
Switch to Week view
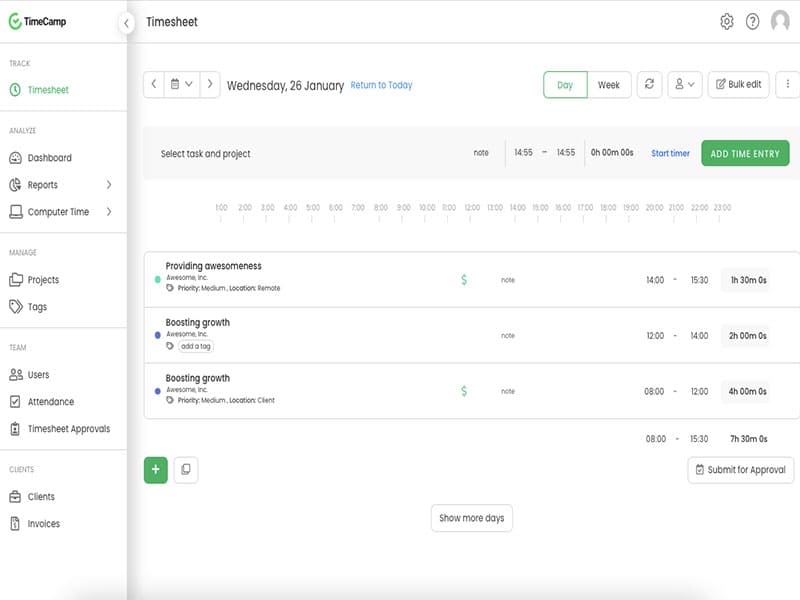click(x=609, y=85)
